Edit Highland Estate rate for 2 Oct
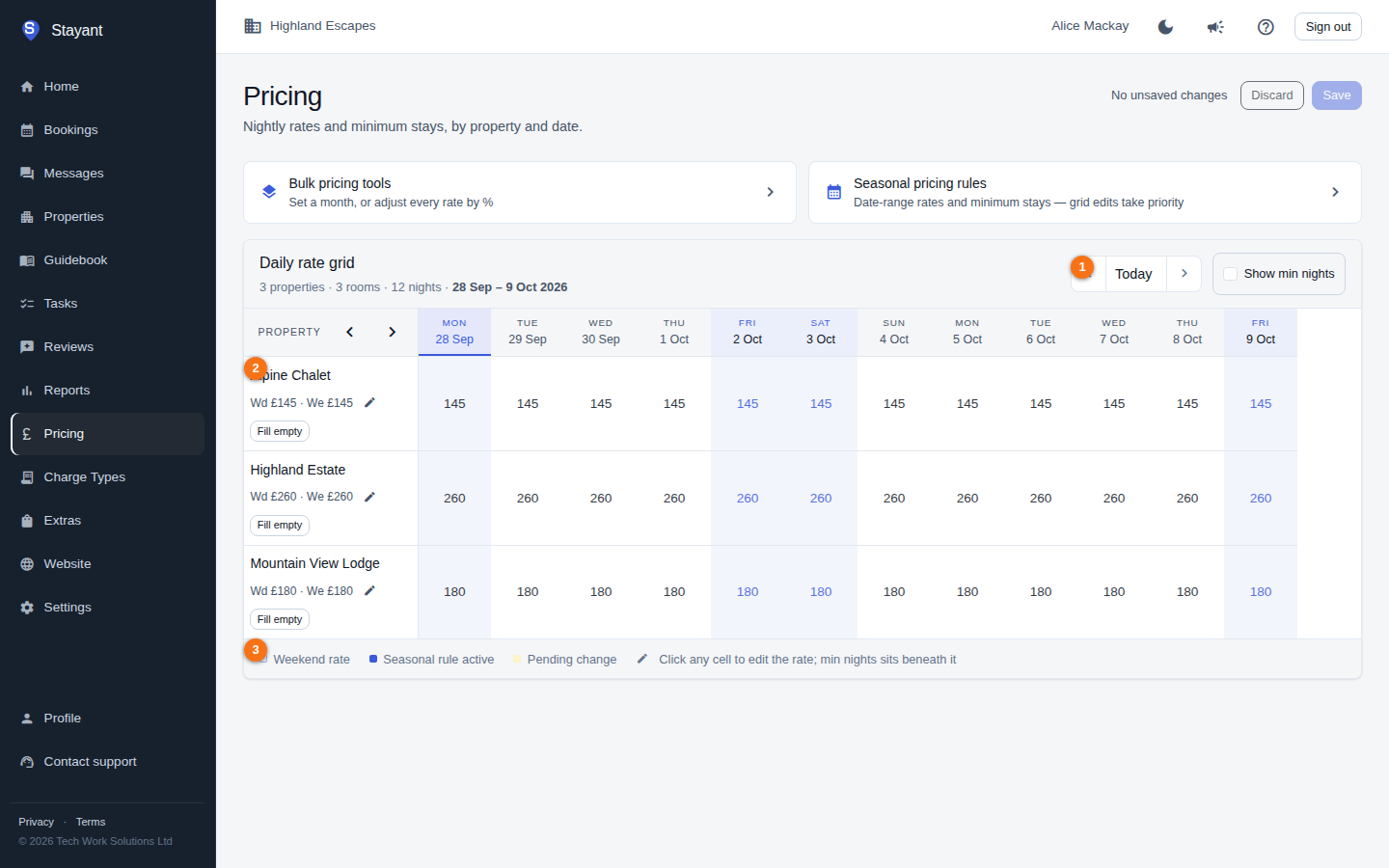1389x868 pixels. coord(748,498)
